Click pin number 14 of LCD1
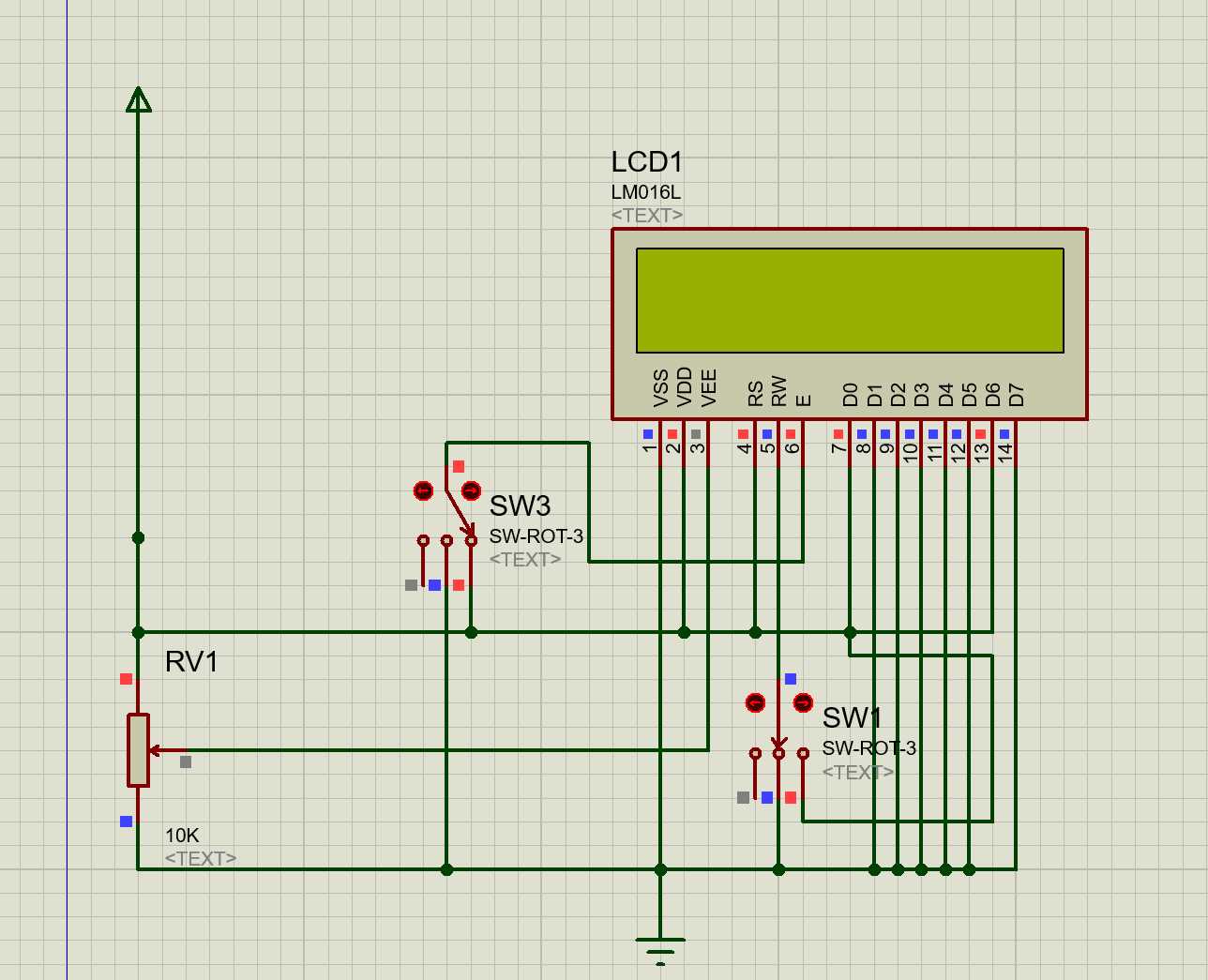This screenshot has width=1208, height=980. [1005, 451]
